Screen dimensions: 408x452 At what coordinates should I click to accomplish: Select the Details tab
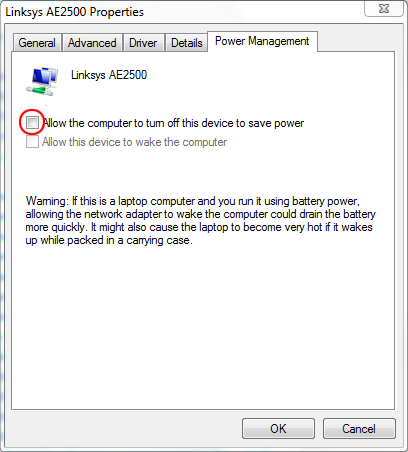(187, 43)
